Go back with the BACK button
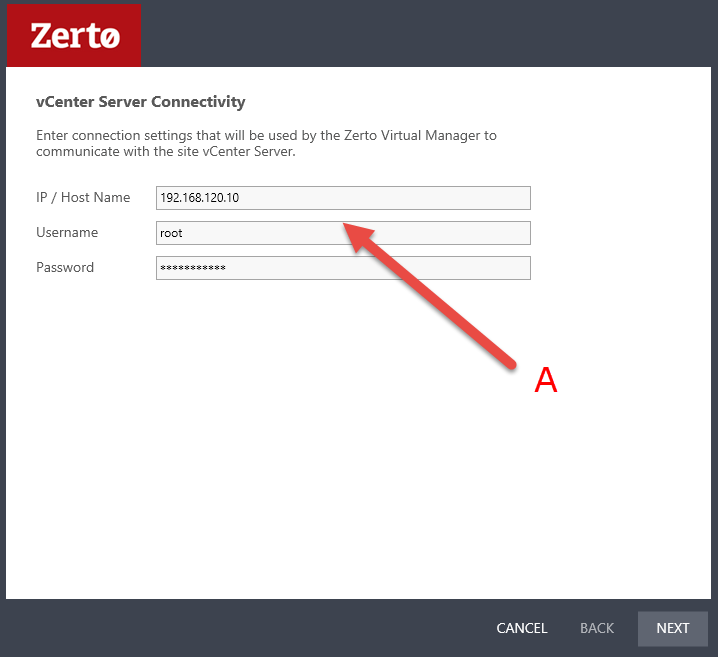The image size is (718, 657). pos(597,628)
